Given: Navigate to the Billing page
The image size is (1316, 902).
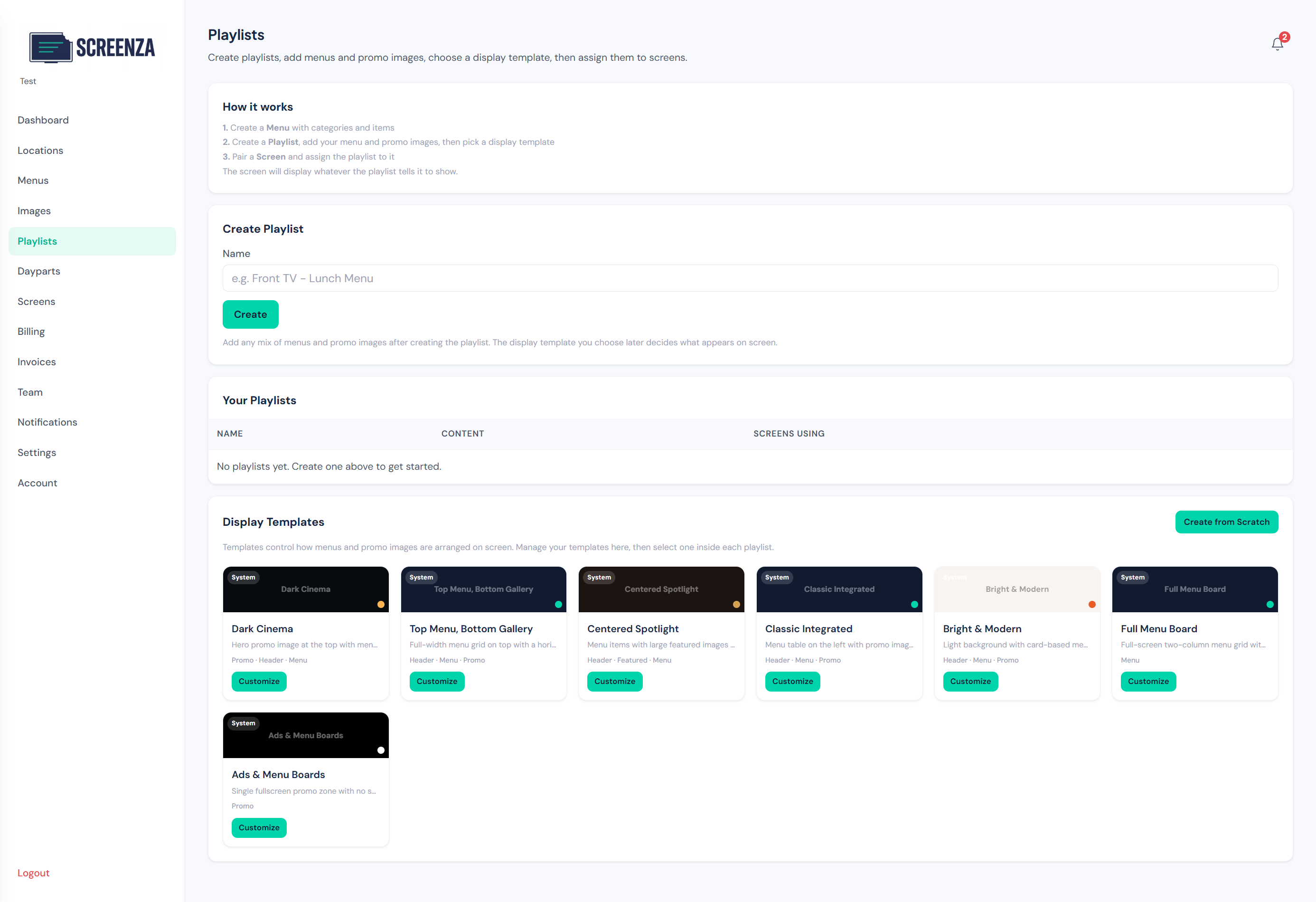Looking at the screenshot, I should [31, 332].
